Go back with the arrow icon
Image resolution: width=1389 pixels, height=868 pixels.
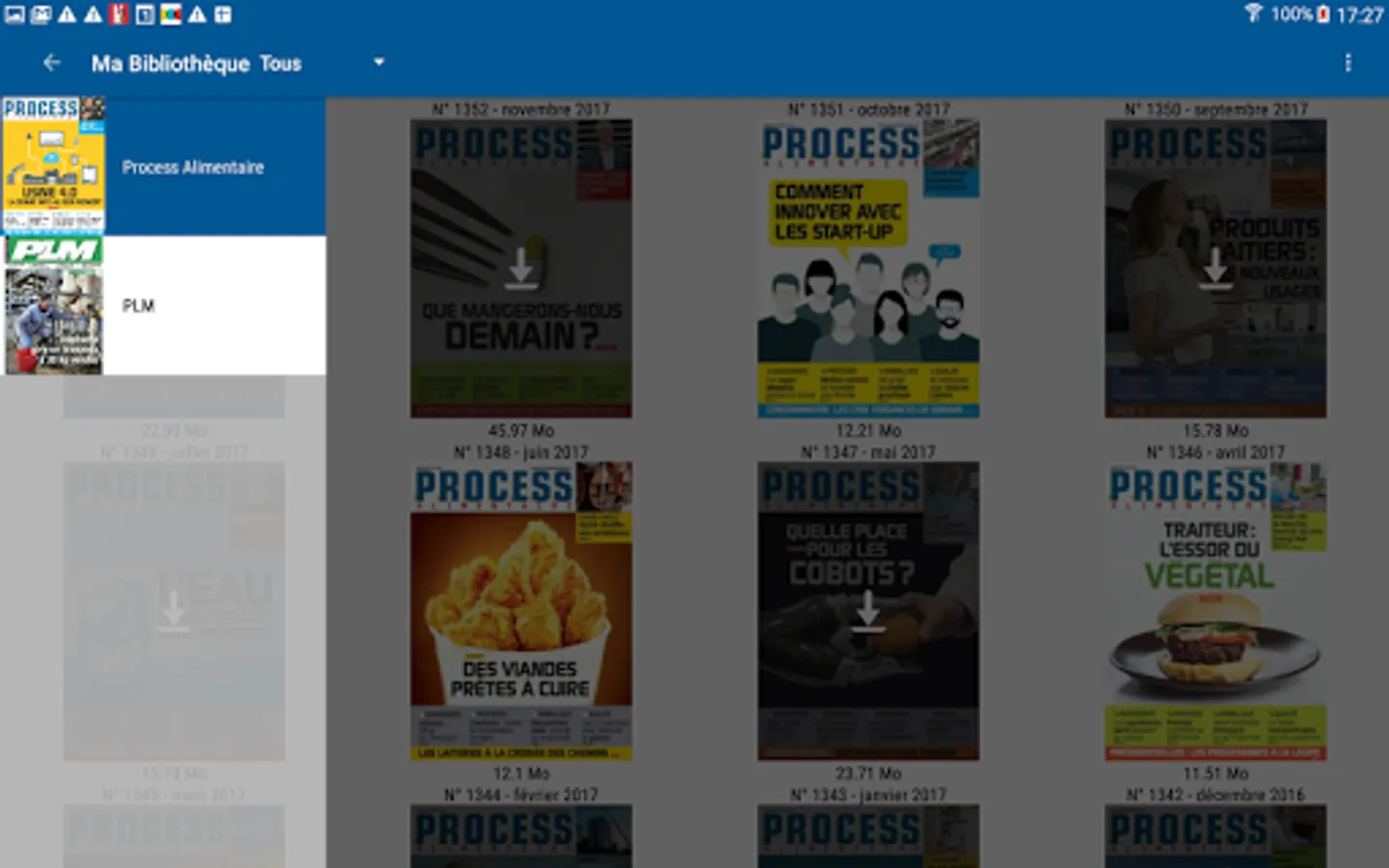point(52,63)
